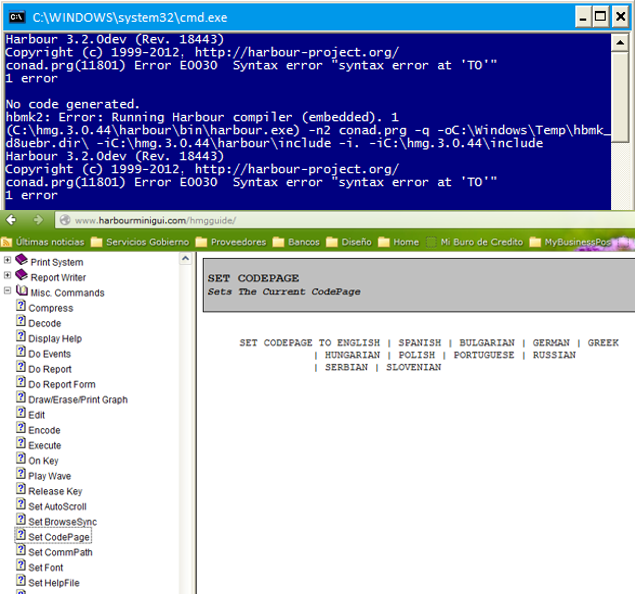Image resolution: width=635 pixels, height=594 pixels.
Task: Click the help page icon beside Do Report
Action: [21, 366]
